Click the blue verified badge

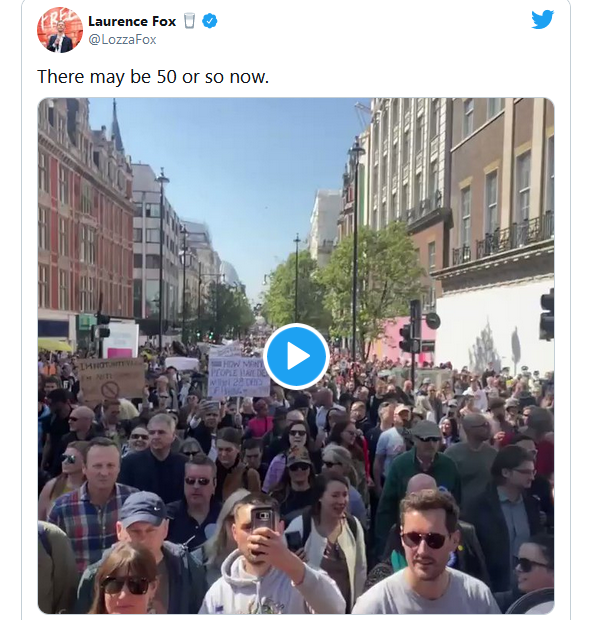point(210,21)
